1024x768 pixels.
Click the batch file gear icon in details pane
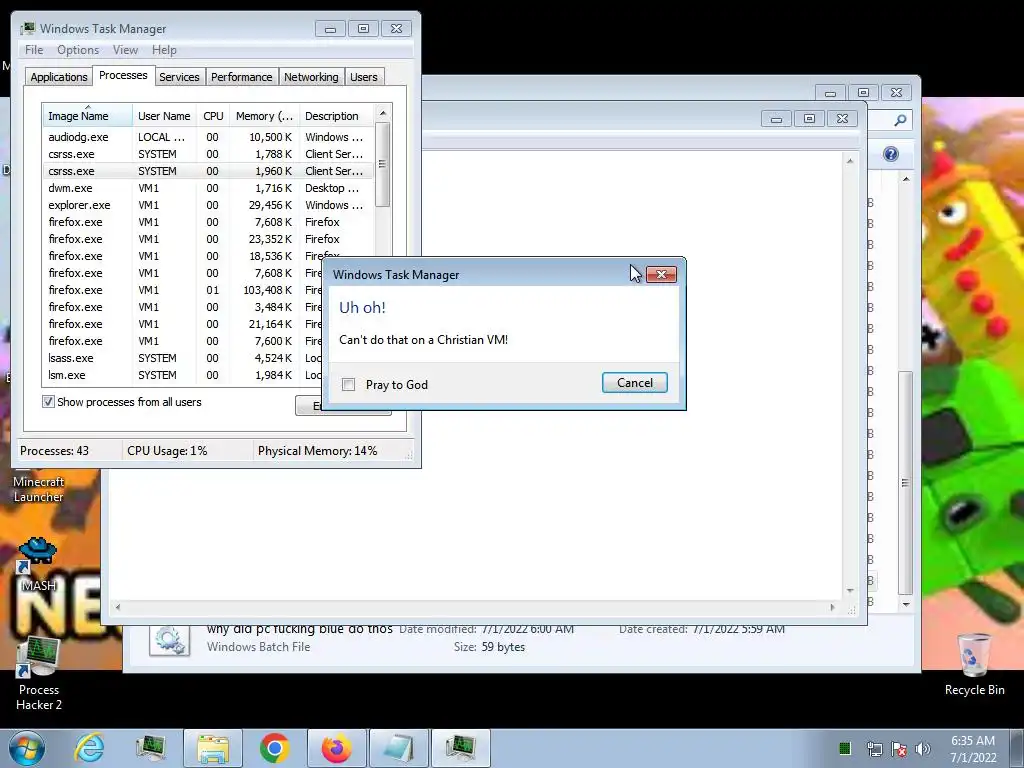(170, 639)
